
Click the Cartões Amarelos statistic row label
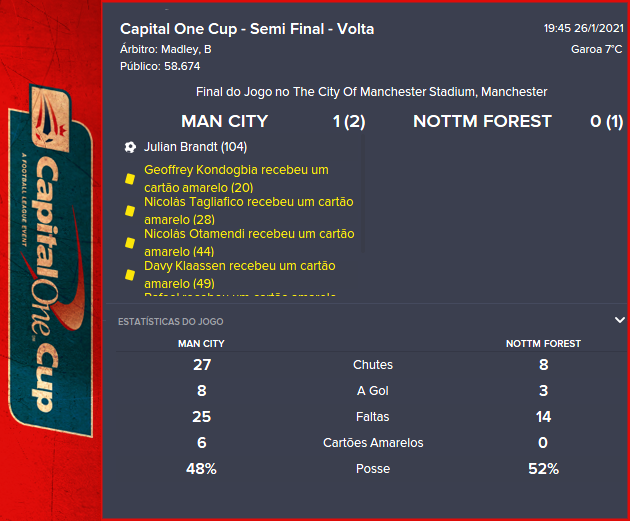pos(373,443)
